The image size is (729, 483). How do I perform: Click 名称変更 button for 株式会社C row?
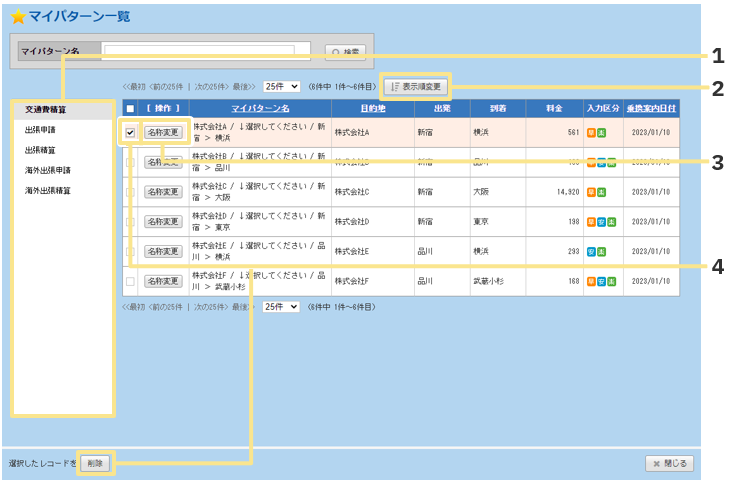pos(163,192)
